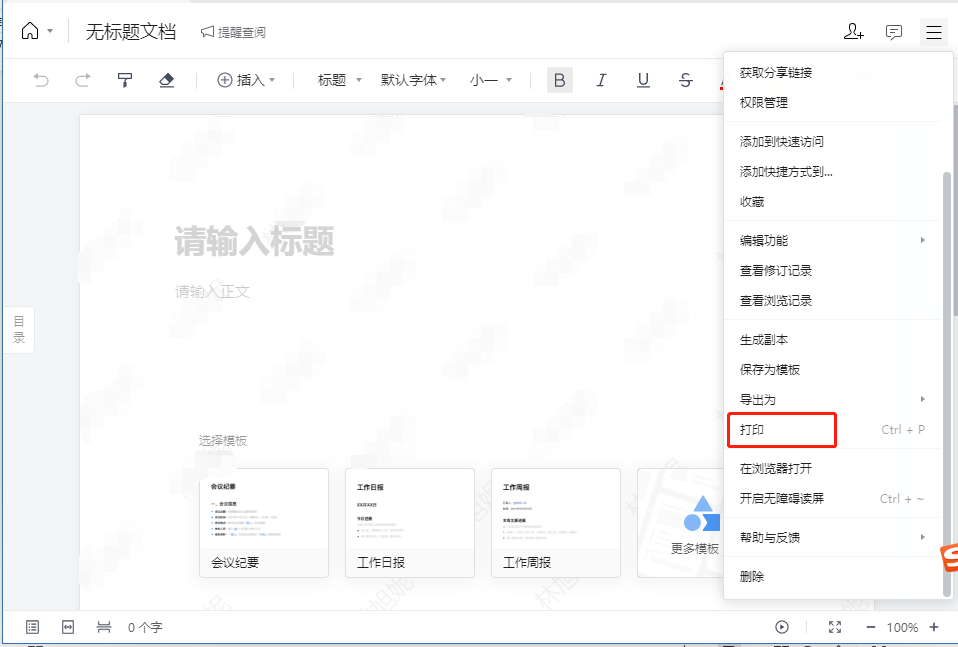Image resolution: width=958 pixels, height=647 pixels.
Task: Click 收藏 menu entry
Action: coord(833,202)
